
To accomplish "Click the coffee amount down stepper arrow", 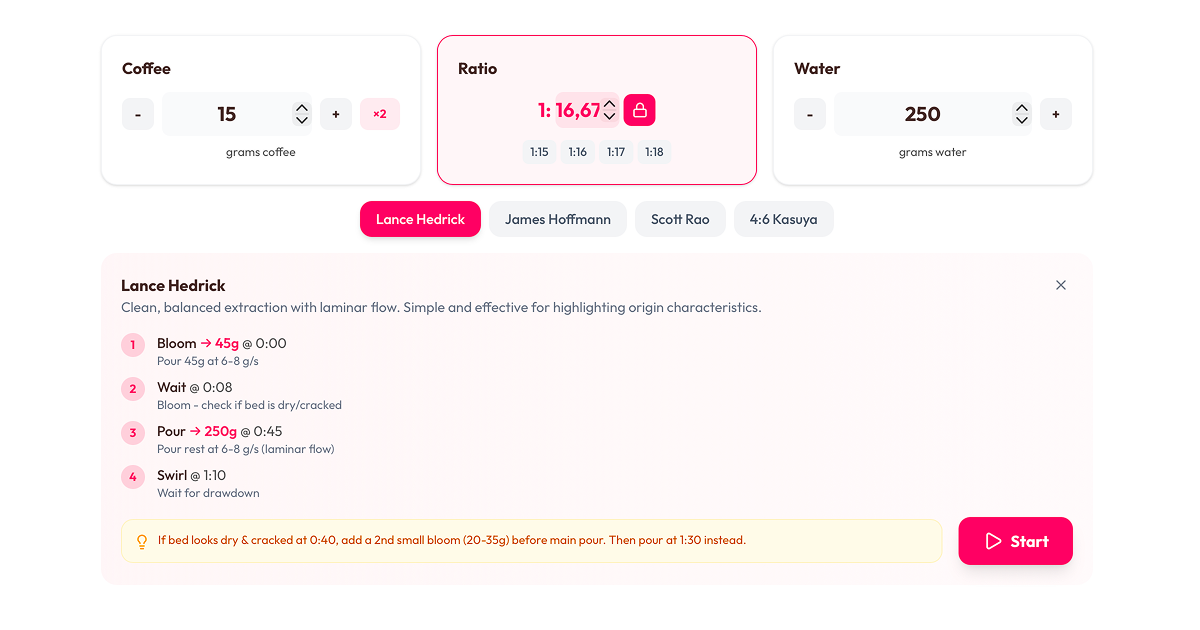I will 301,120.
